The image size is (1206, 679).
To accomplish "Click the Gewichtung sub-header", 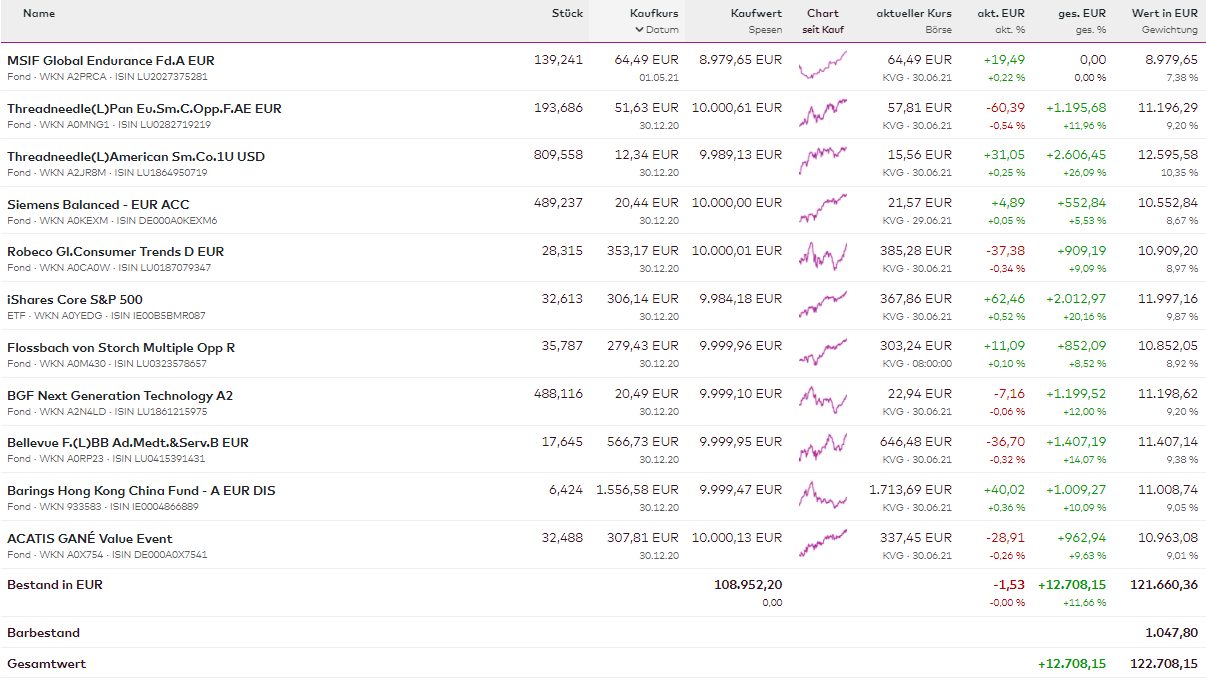I will (1170, 30).
